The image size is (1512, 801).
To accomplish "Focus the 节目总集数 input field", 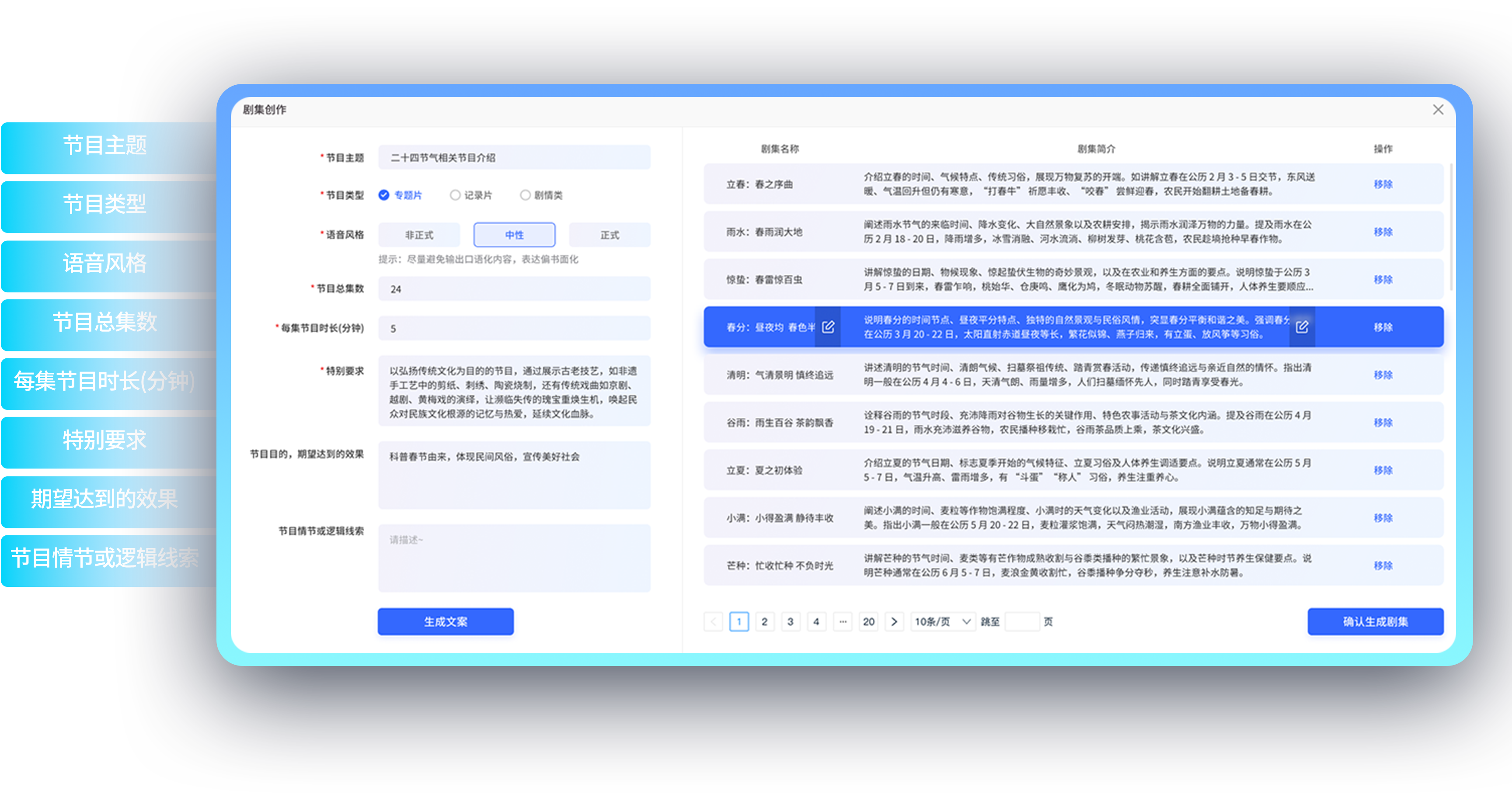I will point(514,289).
